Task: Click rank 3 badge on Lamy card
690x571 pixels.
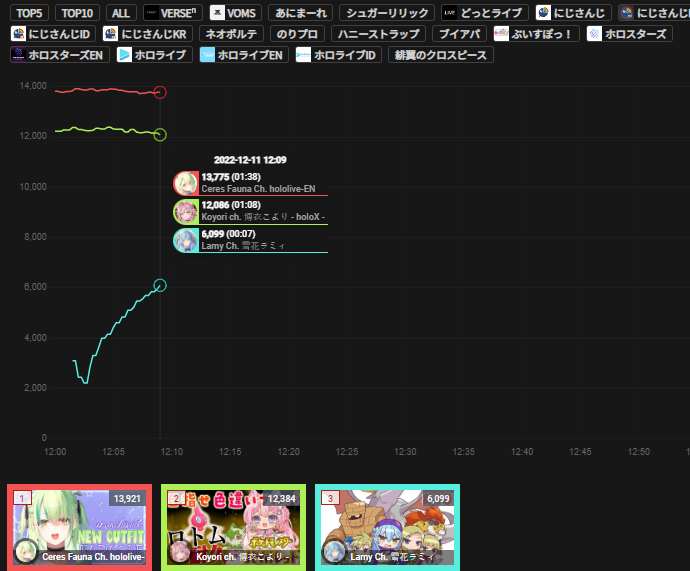Action: tap(330, 498)
